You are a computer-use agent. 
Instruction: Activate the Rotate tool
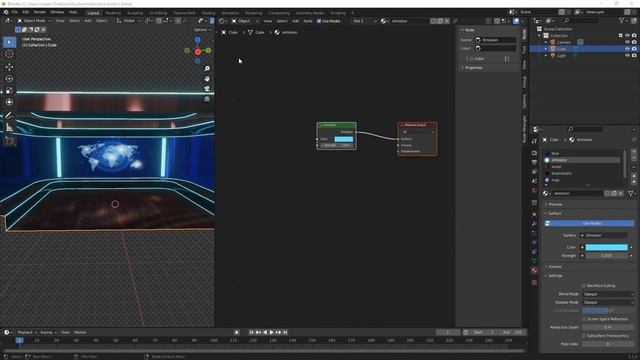click(x=9, y=78)
